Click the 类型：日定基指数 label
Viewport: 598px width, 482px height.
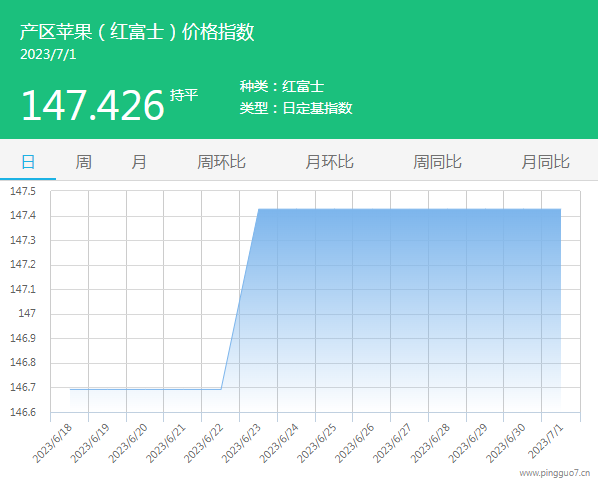296,108
